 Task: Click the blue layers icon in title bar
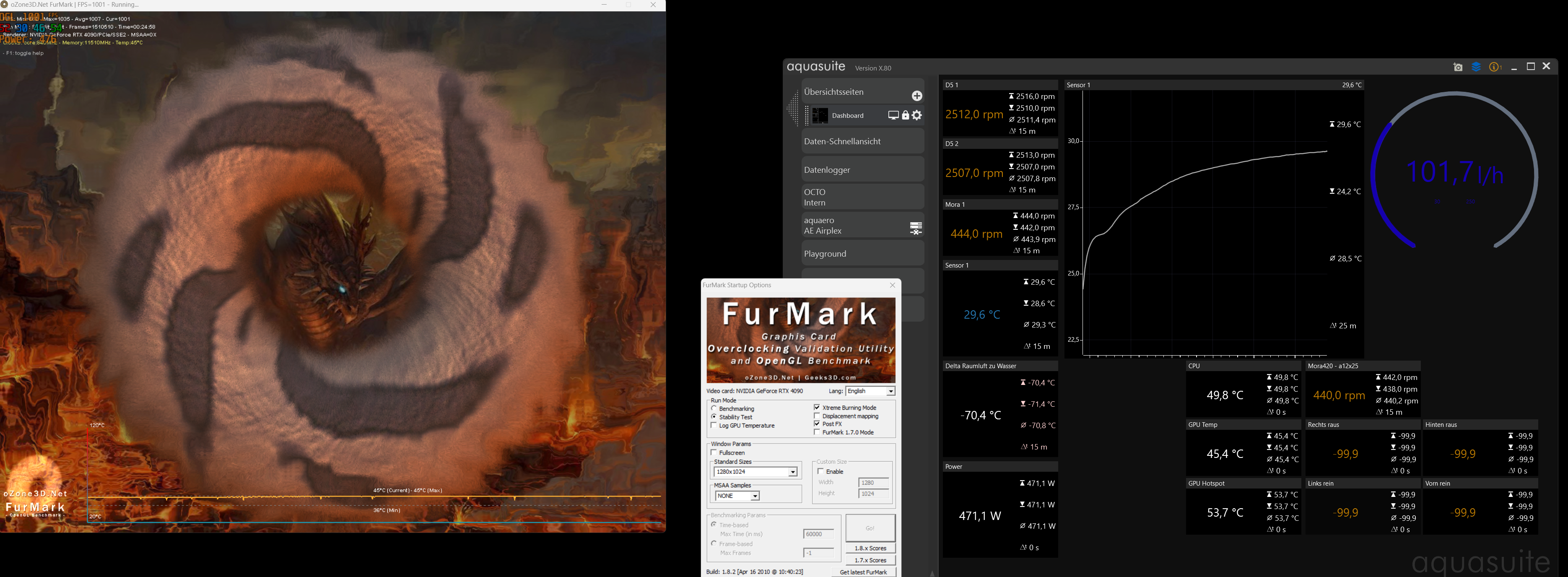click(1476, 67)
